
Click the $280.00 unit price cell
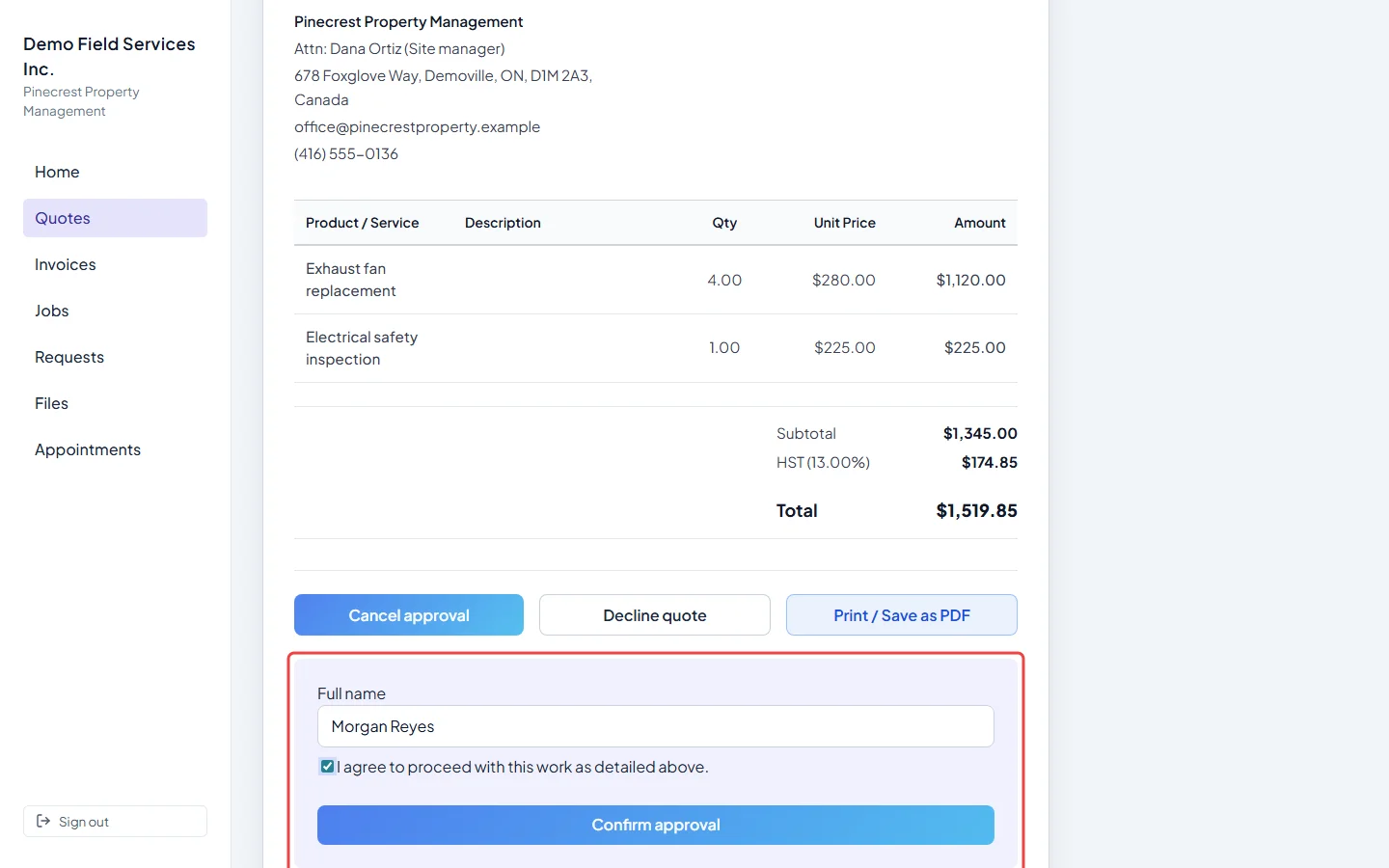(x=844, y=280)
